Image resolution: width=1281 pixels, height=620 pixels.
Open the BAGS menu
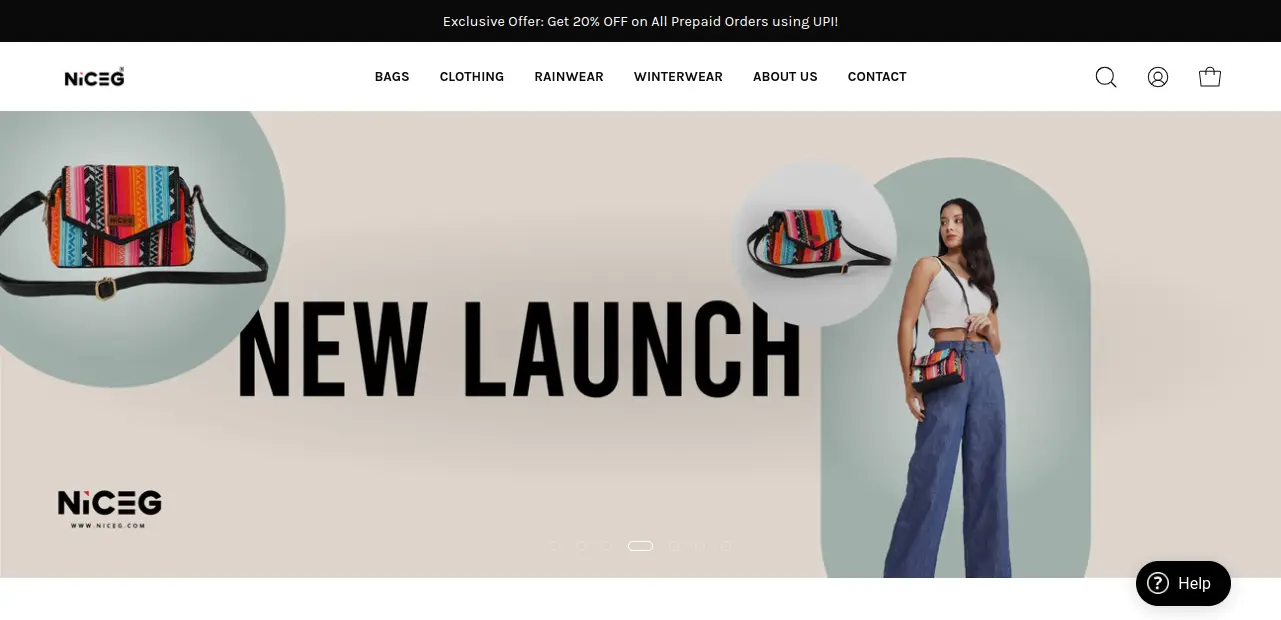(x=392, y=77)
